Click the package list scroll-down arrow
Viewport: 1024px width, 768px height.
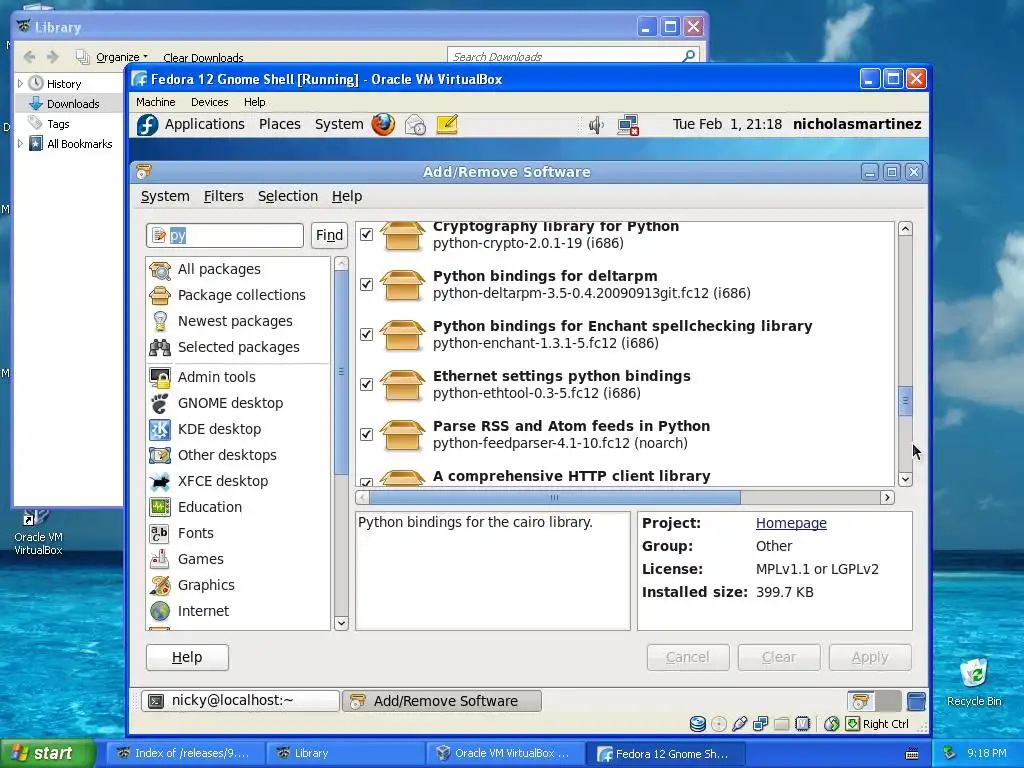point(905,479)
